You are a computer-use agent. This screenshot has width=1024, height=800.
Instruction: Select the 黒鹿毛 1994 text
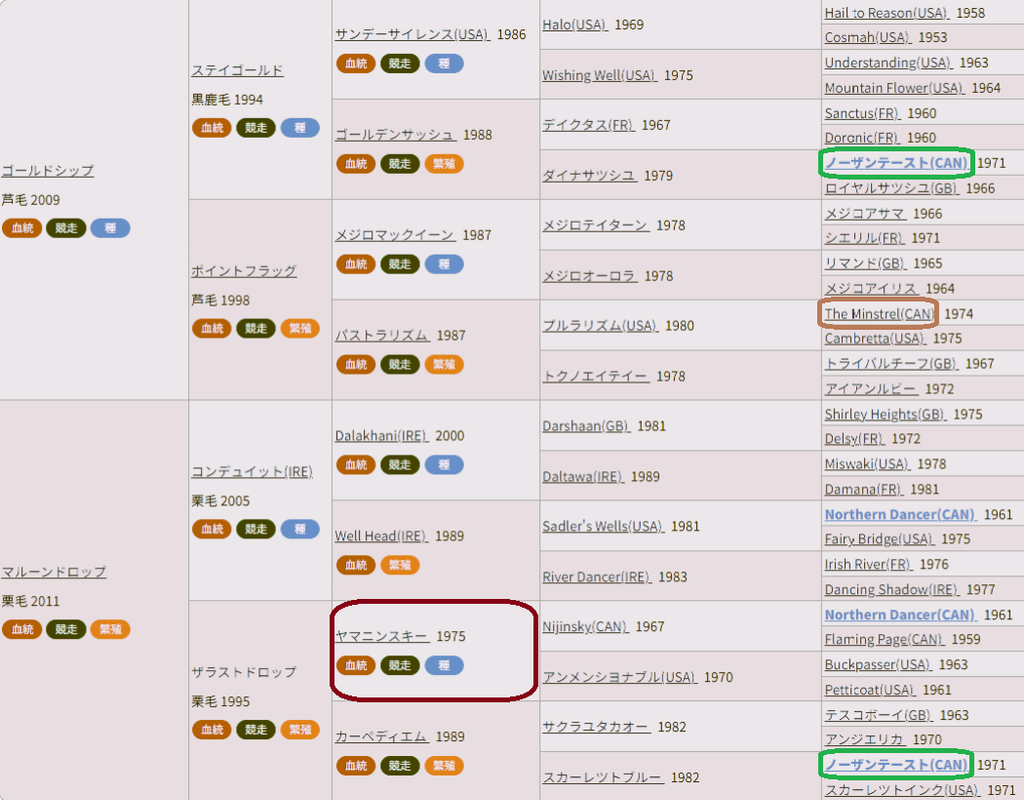pyautogui.click(x=227, y=99)
